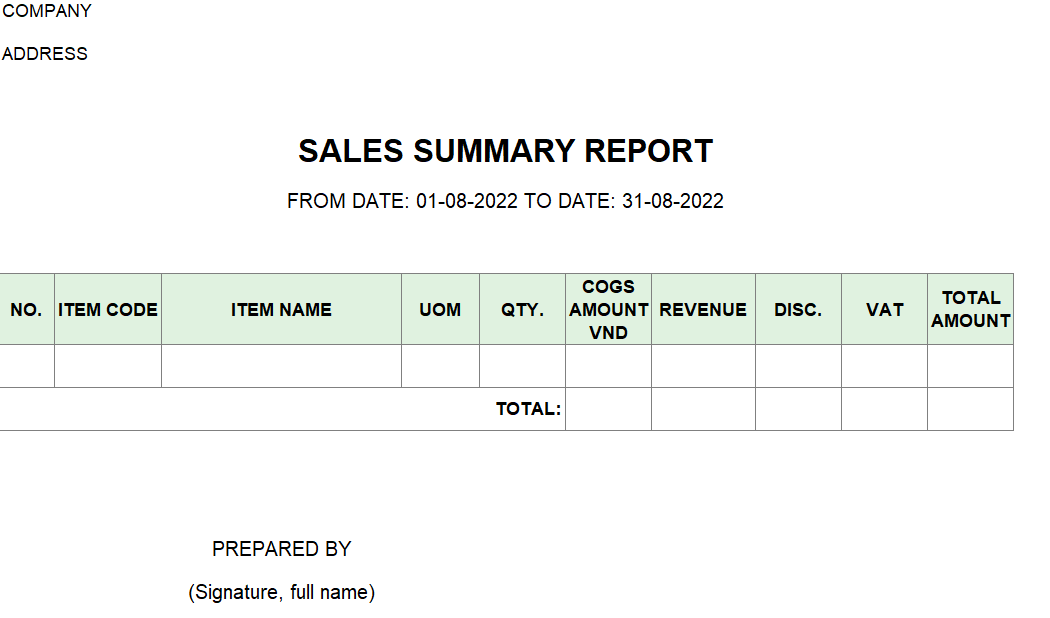Click the ITEM NAME header cell
Image resolution: width=1050 pixels, height=618 pixels.
click(281, 309)
